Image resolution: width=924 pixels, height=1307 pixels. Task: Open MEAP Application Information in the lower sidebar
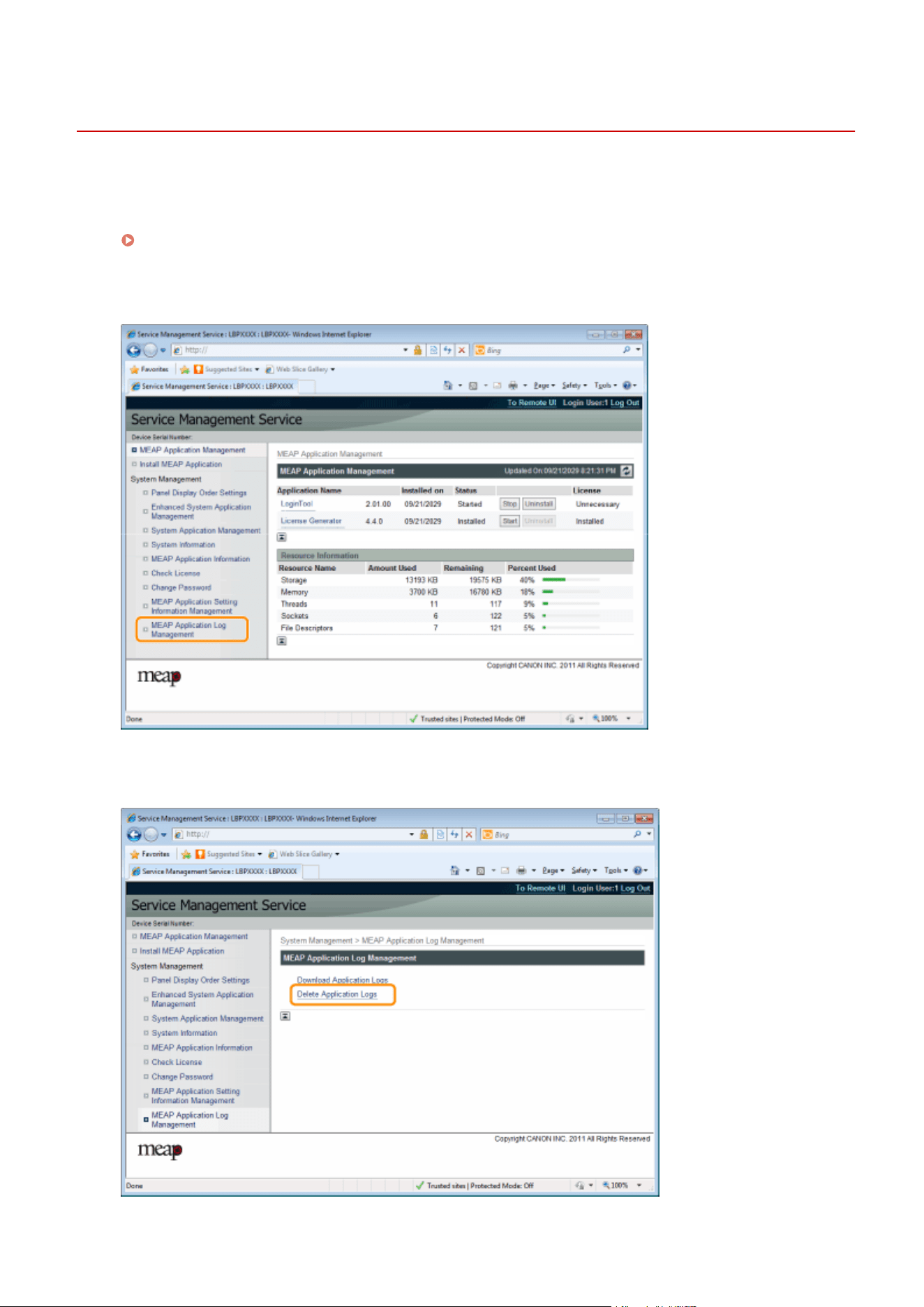202,1048
